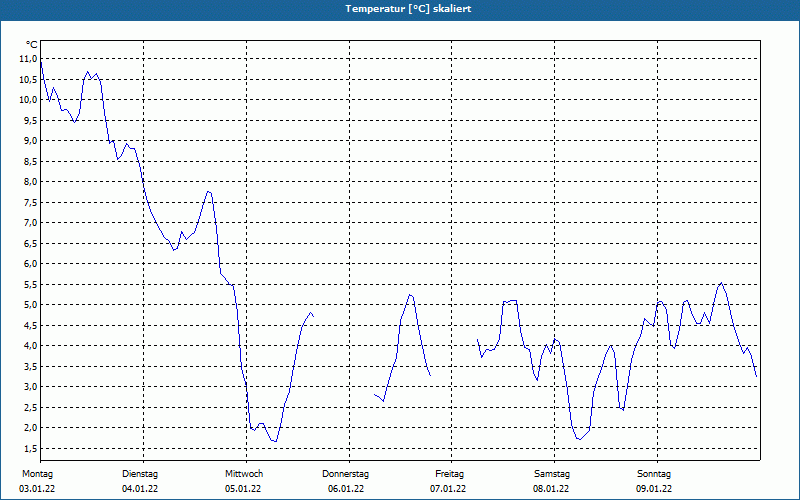
Task: Select the 8,5 axis value
Action: point(31,161)
